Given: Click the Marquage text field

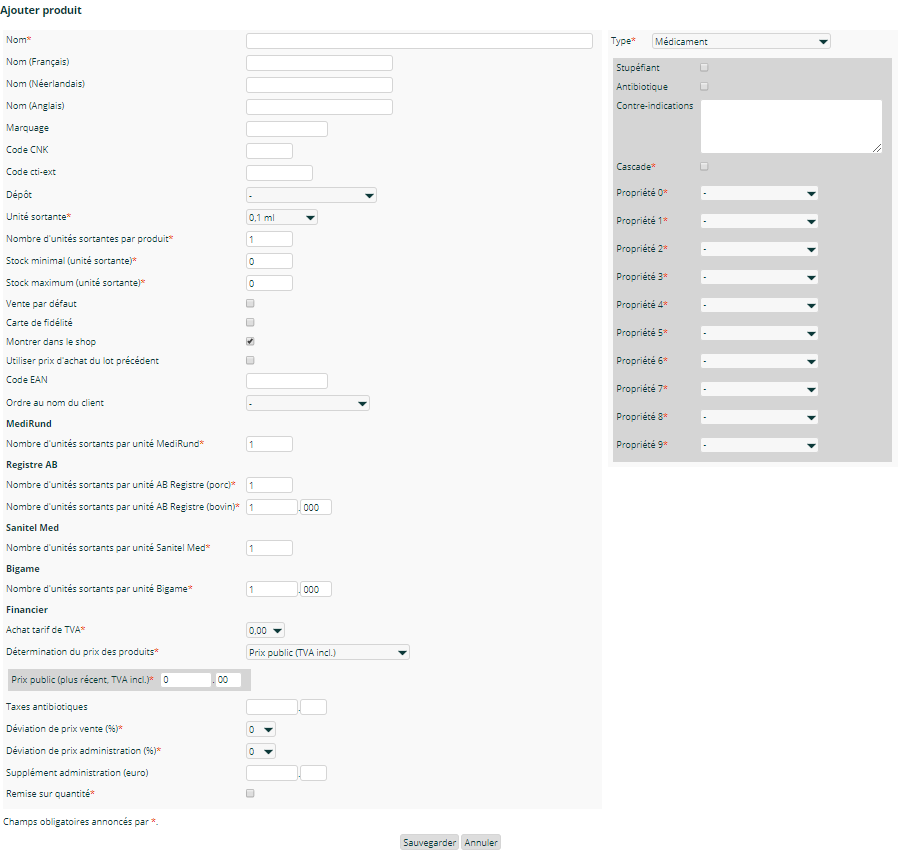Looking at the screenshot, I should pos(287,129).
